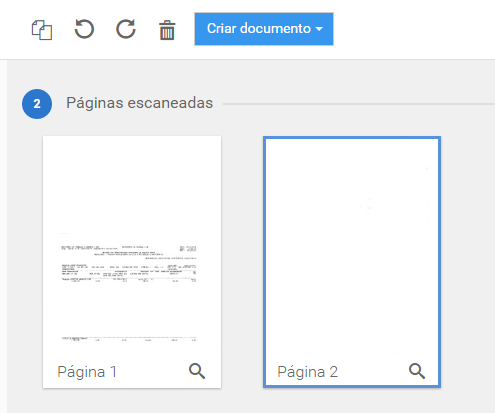Rotate the page counterclockwise
Viewport: 495px width, 413px height.
pyautogui.click(x=84, y=29)
